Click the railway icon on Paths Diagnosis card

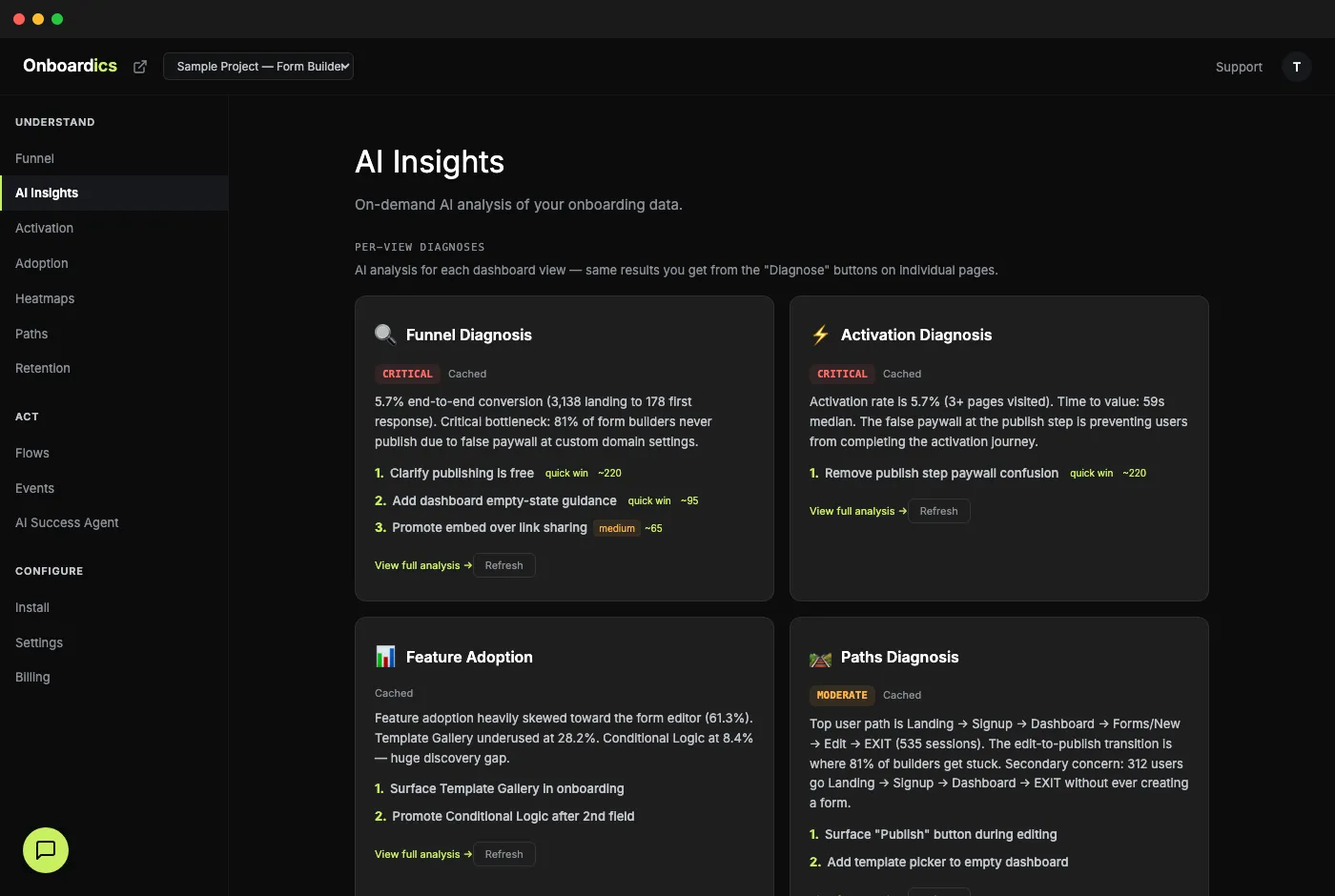tap(820, 658)
